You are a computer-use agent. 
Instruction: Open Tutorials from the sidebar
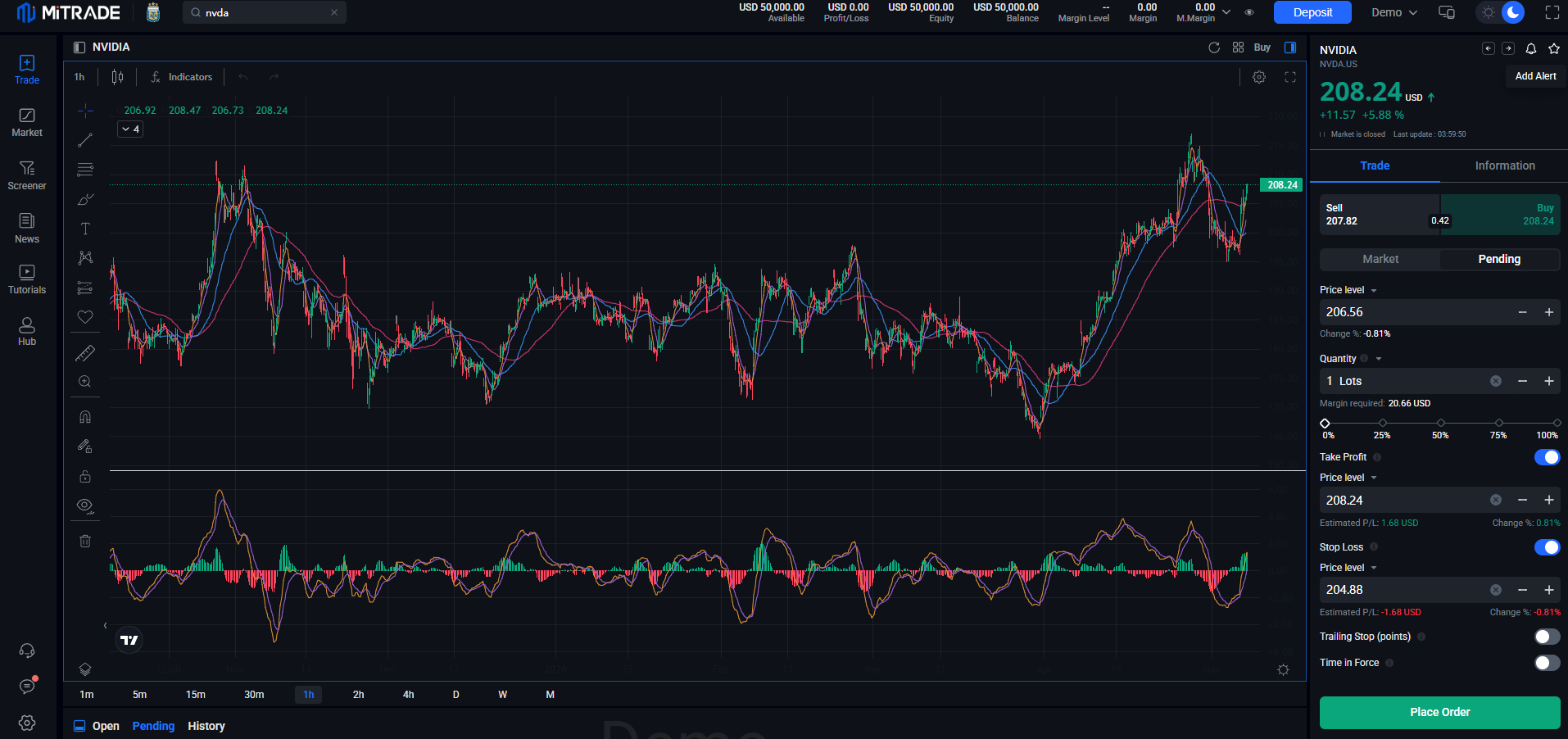(x=27, y=279)
